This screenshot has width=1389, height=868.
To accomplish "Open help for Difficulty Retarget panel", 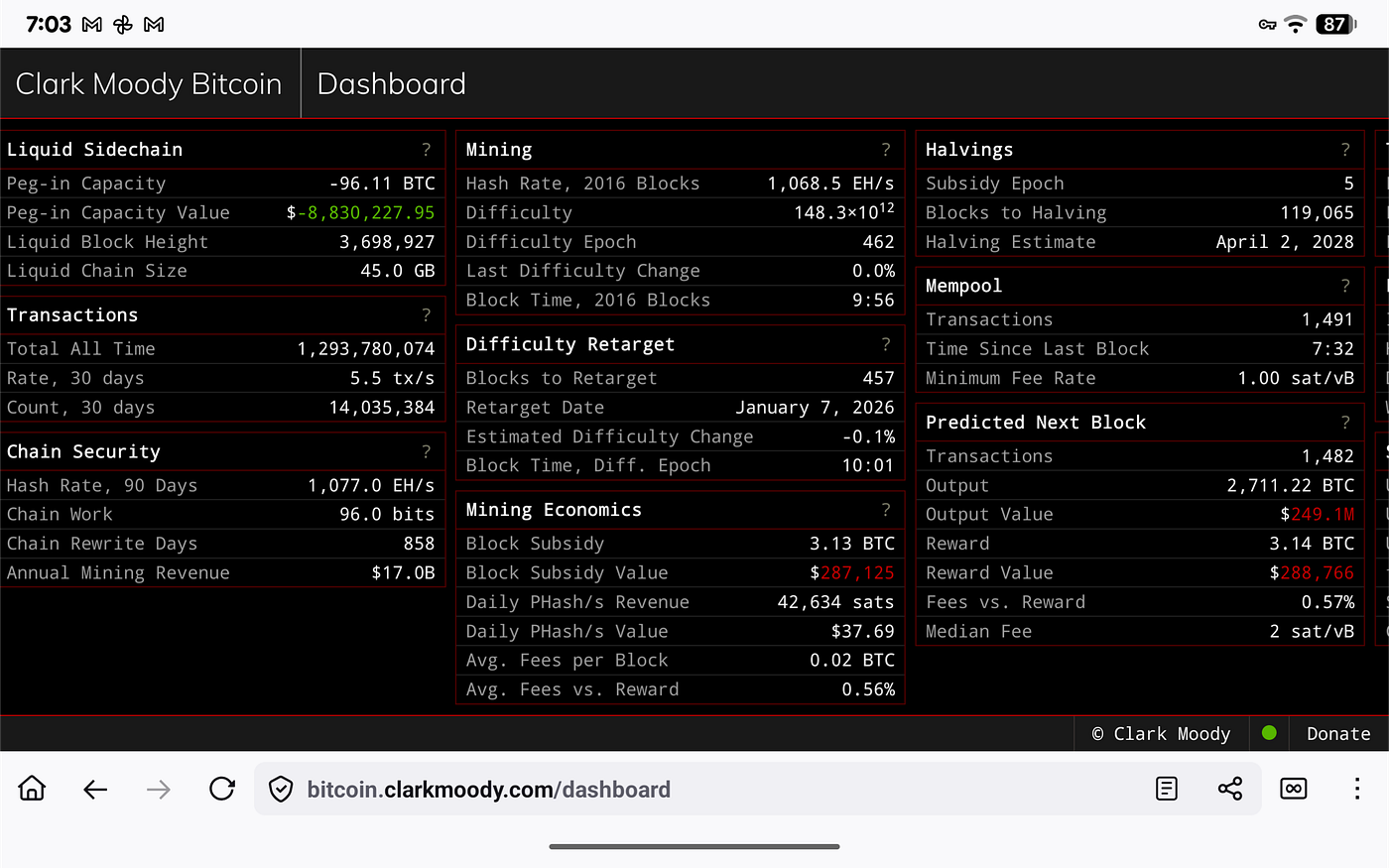I will [886, 344].
